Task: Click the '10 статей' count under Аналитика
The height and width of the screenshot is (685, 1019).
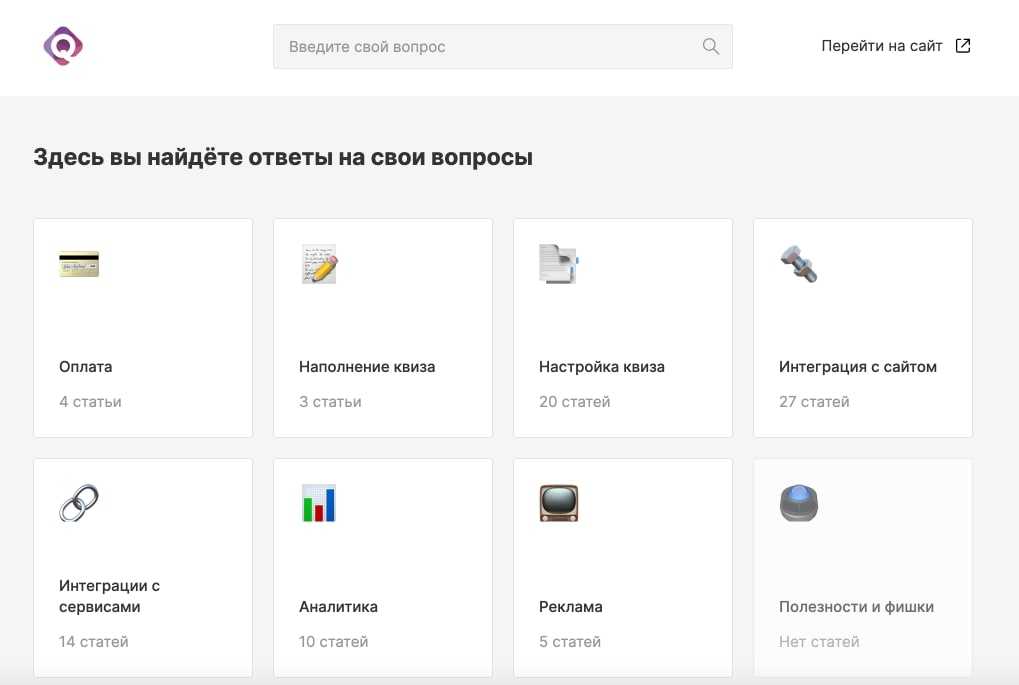Action: (333, 642)
